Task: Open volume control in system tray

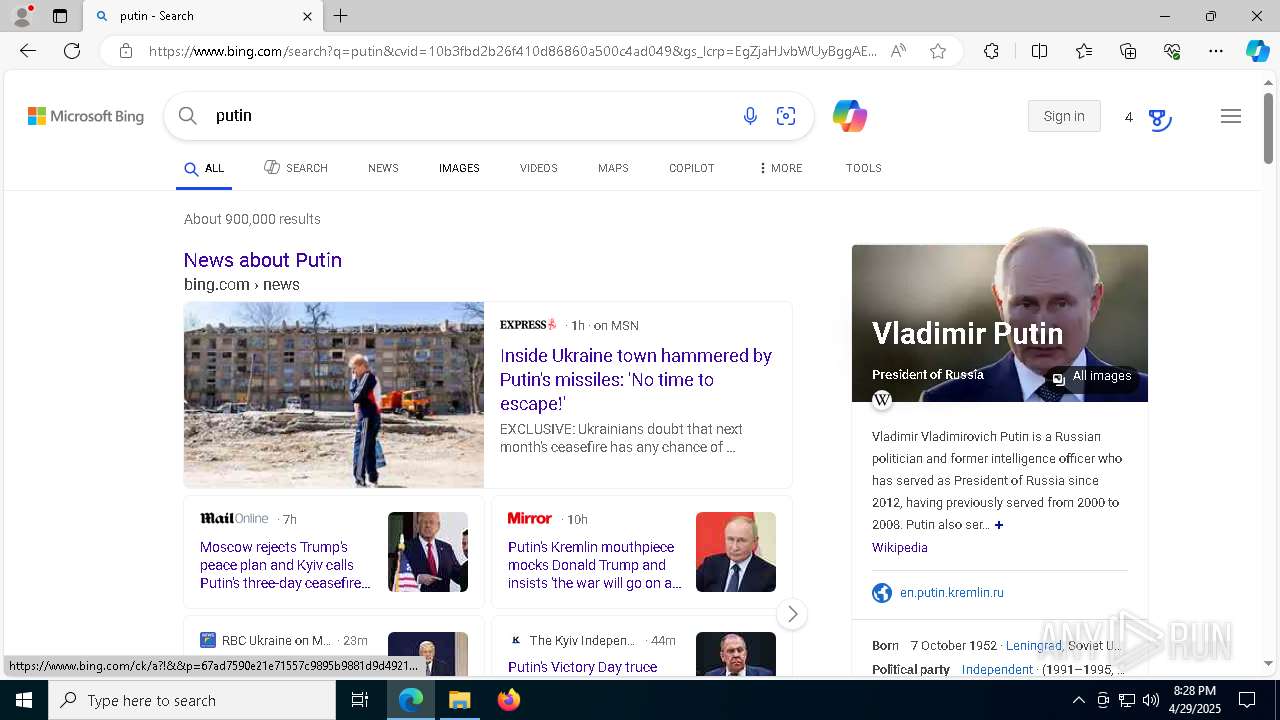Action: (1150, 700)
